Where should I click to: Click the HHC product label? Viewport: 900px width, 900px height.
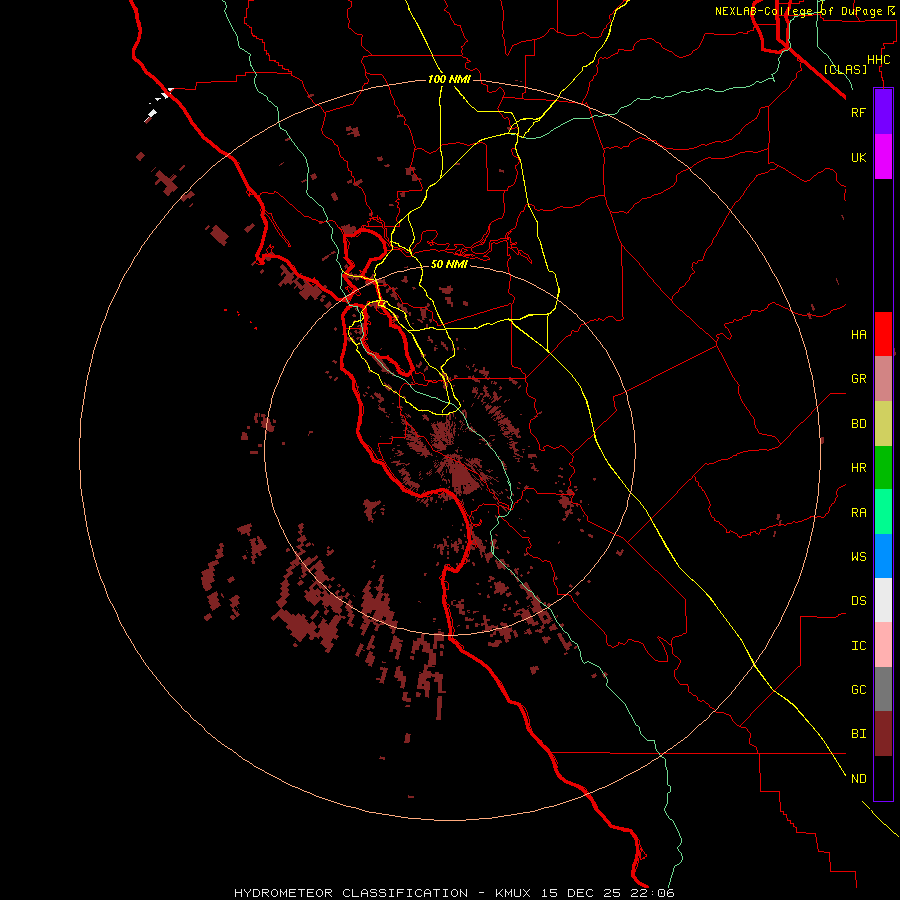coord(878,60)
